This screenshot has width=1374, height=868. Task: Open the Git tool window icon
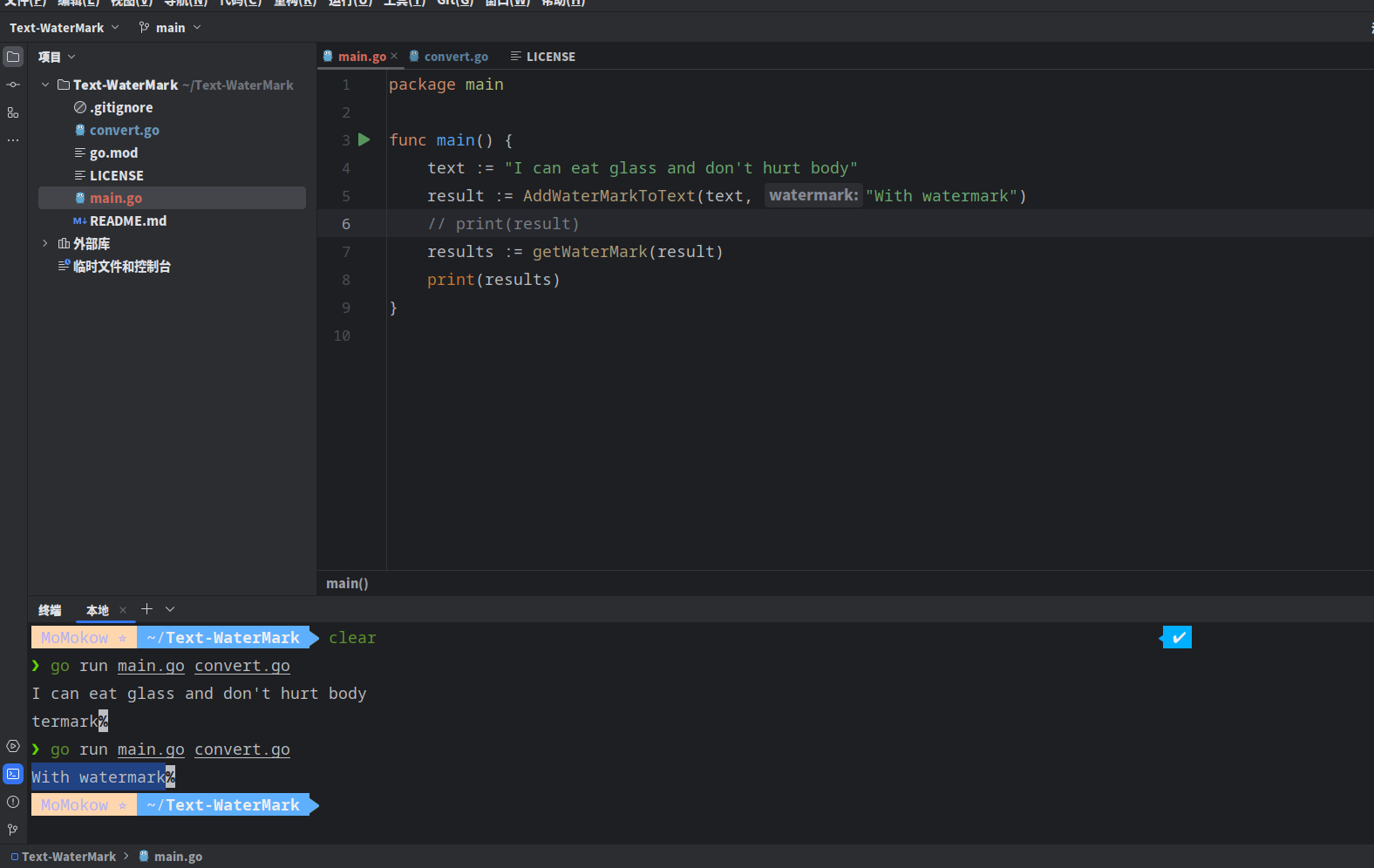pyautogui.click(x=13, y=830)
